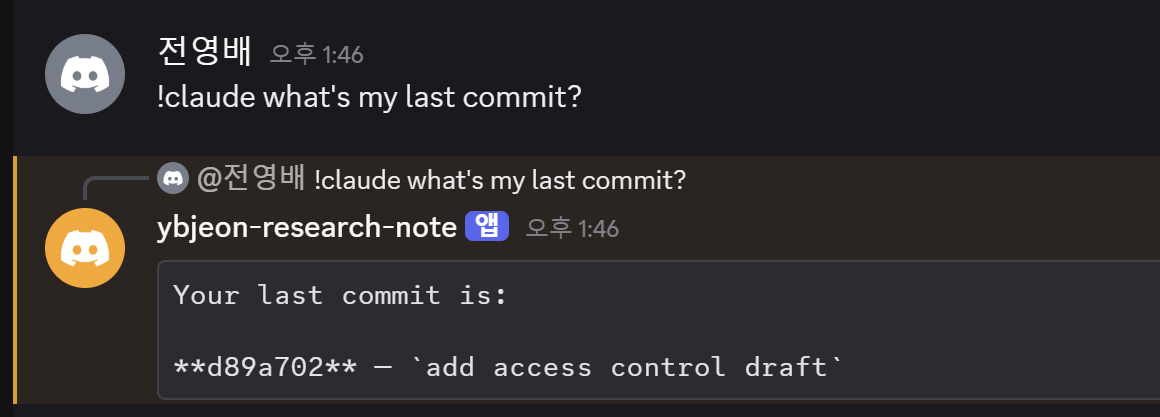Jump to the original via the reply preview text
This screenshot has width=1160, height=417.
pos(500,180)
